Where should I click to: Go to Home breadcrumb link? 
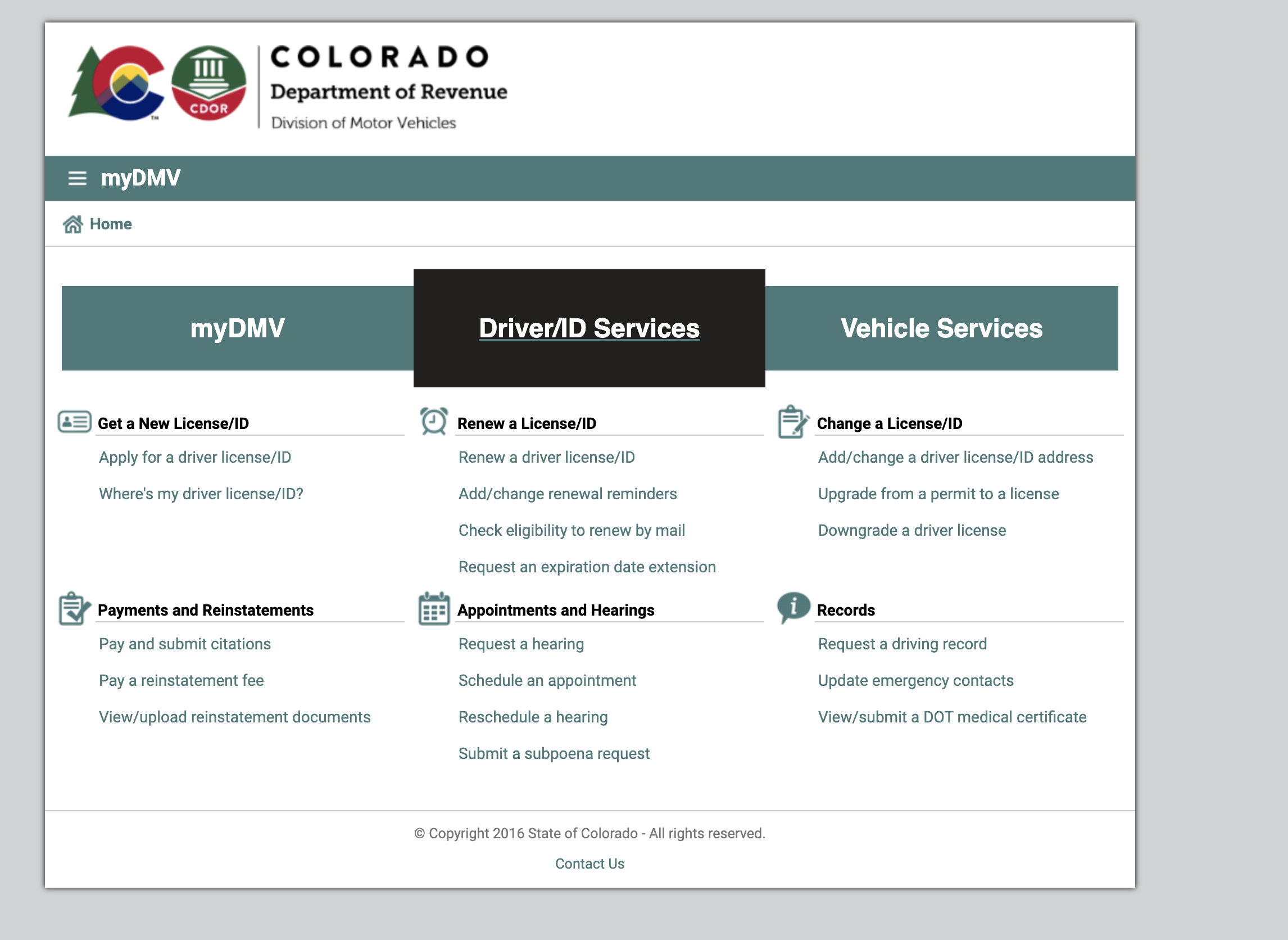click(x=111, y=224)
